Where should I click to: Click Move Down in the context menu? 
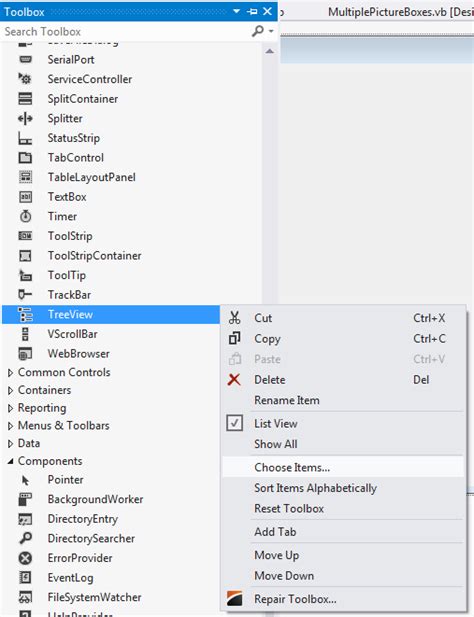[344, 576]
